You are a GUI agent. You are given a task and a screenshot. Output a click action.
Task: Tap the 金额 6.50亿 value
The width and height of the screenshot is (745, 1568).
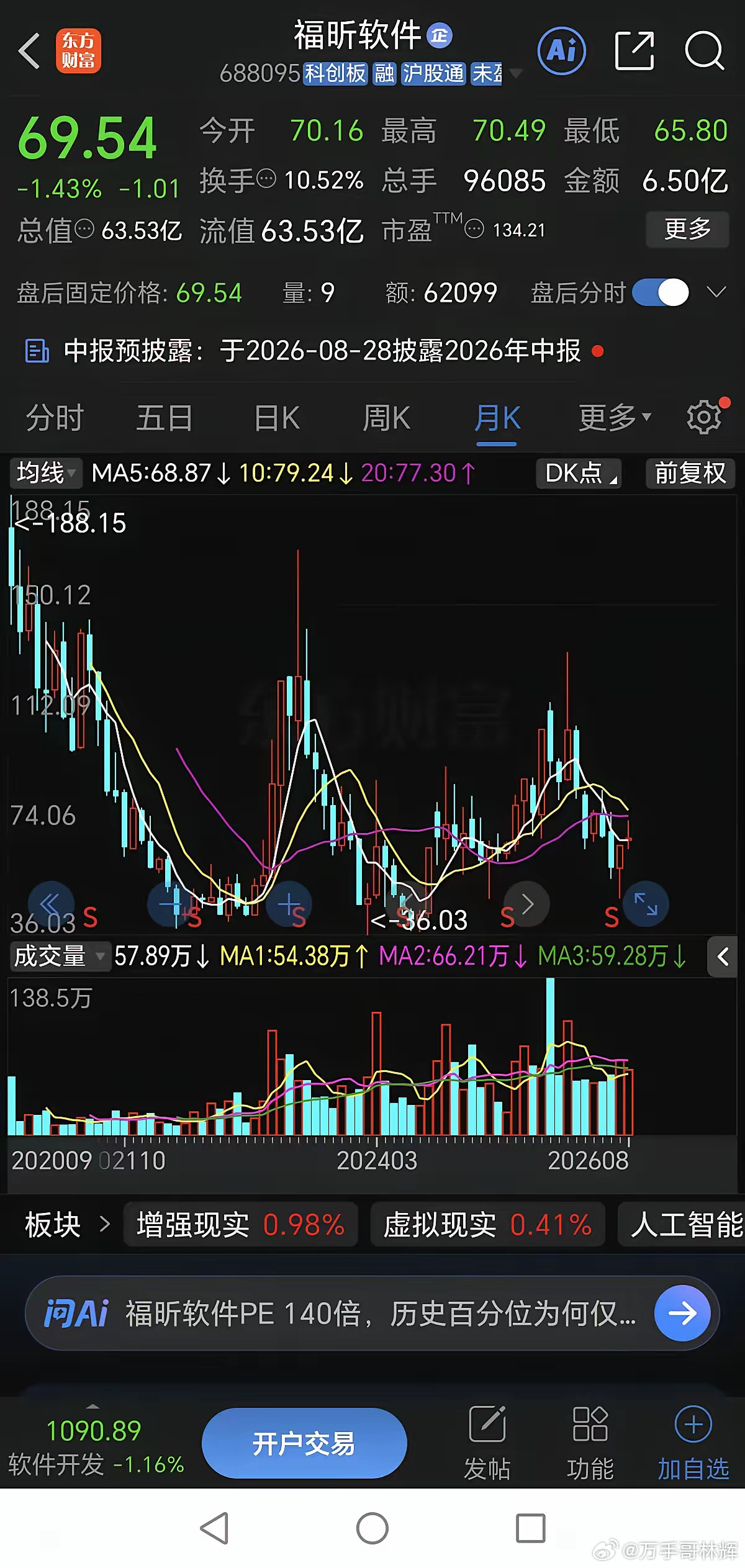(685, 181)
